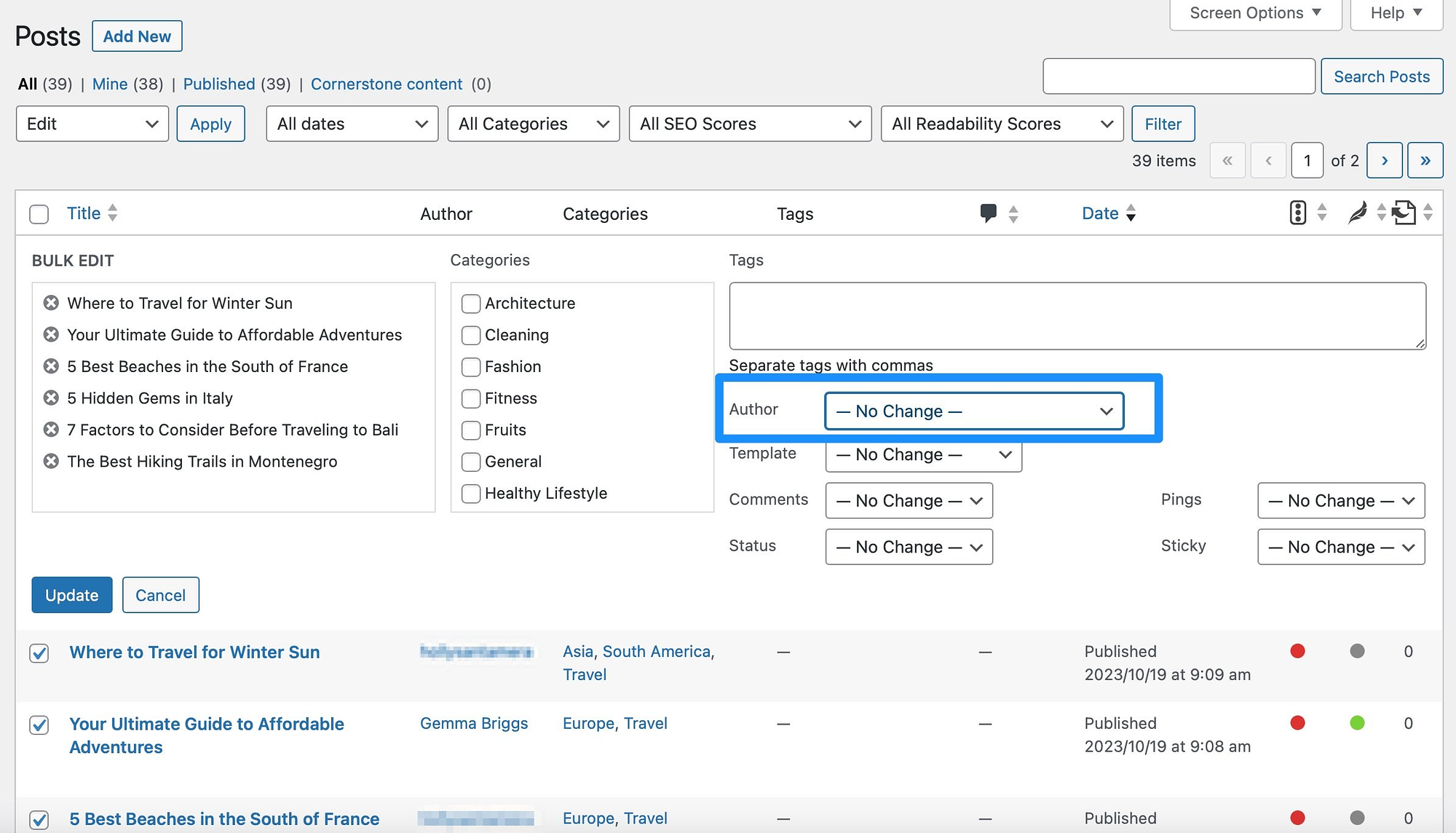Screen dimensions: 1456x833
Task: Expand the All SEO Scores dropdown
Action: [749, 124]
